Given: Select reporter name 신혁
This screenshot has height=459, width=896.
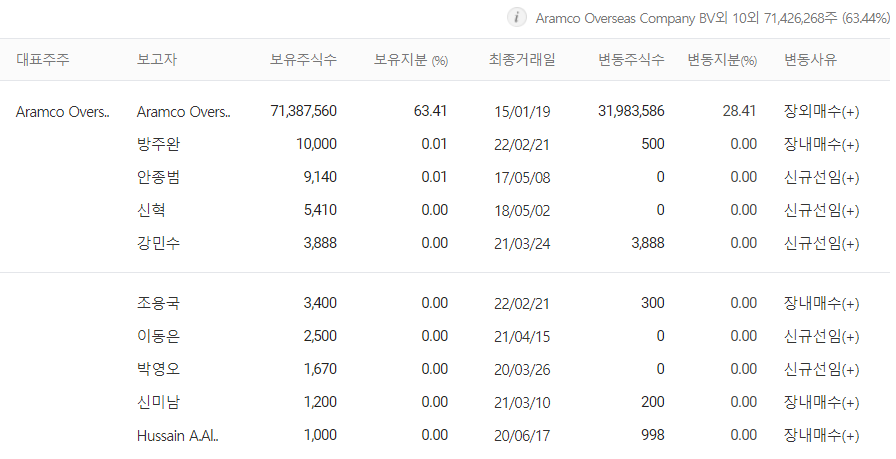Looking at the screenshot, I should click(151, 210).
